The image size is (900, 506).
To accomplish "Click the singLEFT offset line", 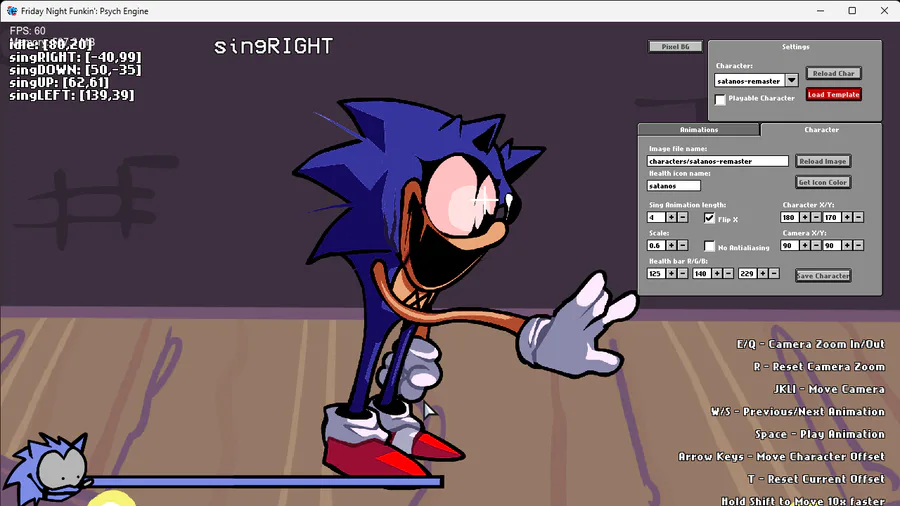I will click(72, 95).
